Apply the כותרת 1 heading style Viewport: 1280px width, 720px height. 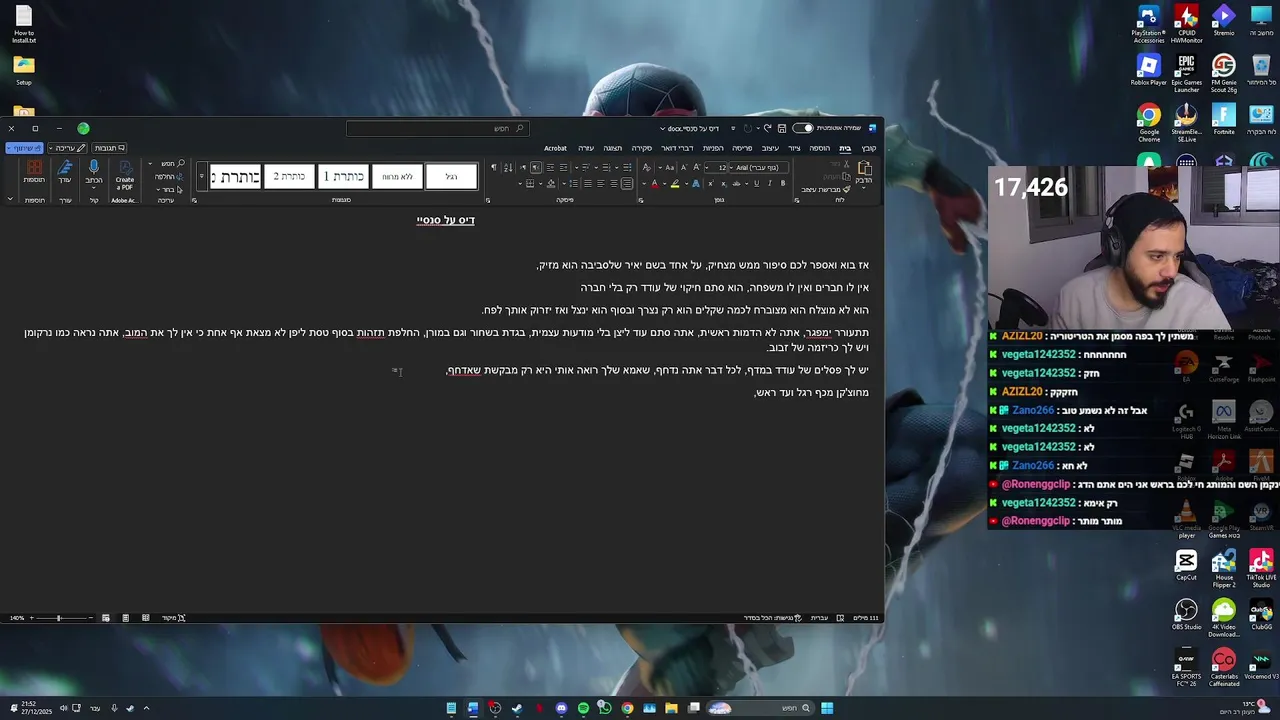[x=343, y=177]
